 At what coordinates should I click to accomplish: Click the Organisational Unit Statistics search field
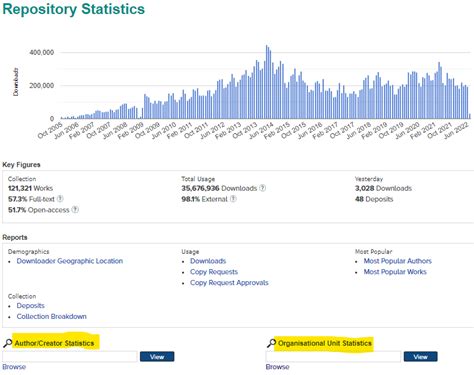click(333, 356)
